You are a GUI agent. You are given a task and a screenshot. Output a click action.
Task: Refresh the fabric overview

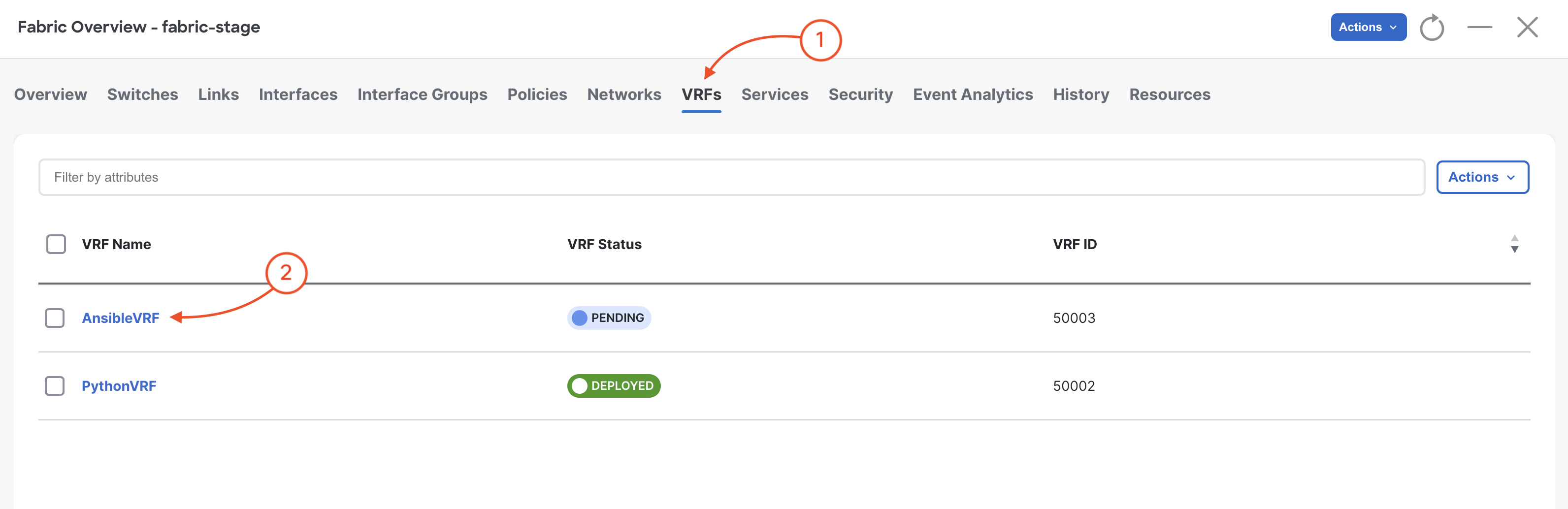(x=1432, y=28)
